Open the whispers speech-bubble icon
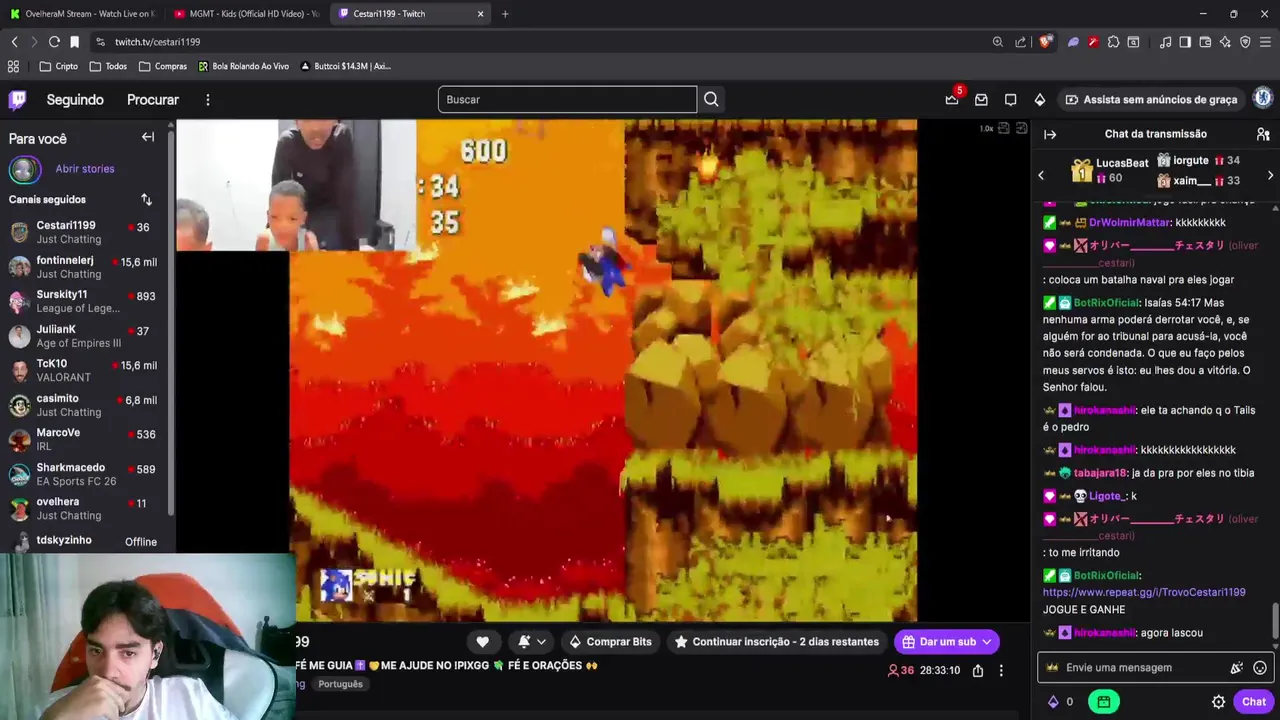This screenshot has width=1280, height=720. (x=1010, y=99)
